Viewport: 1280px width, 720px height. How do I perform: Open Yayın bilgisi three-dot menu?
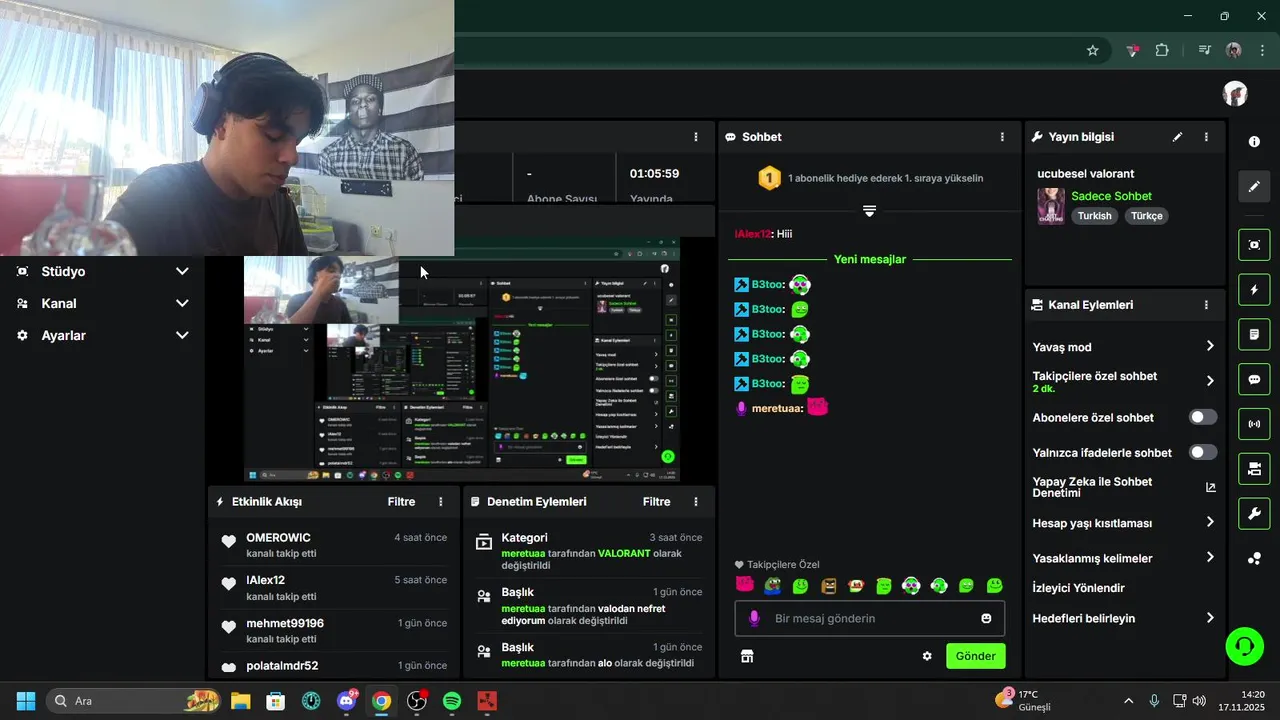pyautogui.click(x=1206, y=137)
